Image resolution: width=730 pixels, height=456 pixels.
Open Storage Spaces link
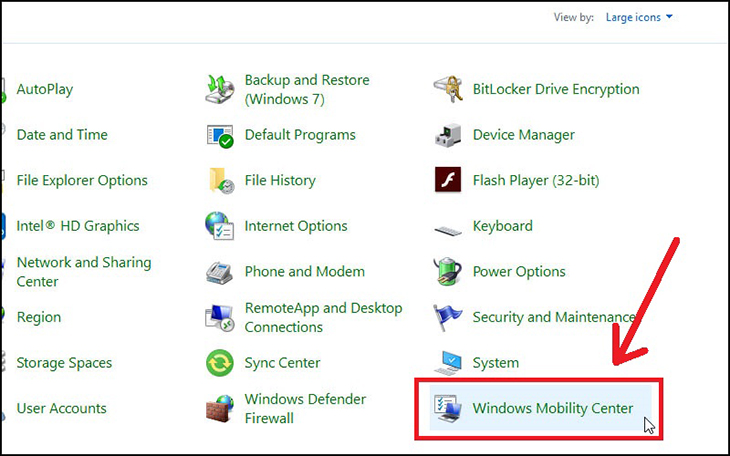(64, 363)
